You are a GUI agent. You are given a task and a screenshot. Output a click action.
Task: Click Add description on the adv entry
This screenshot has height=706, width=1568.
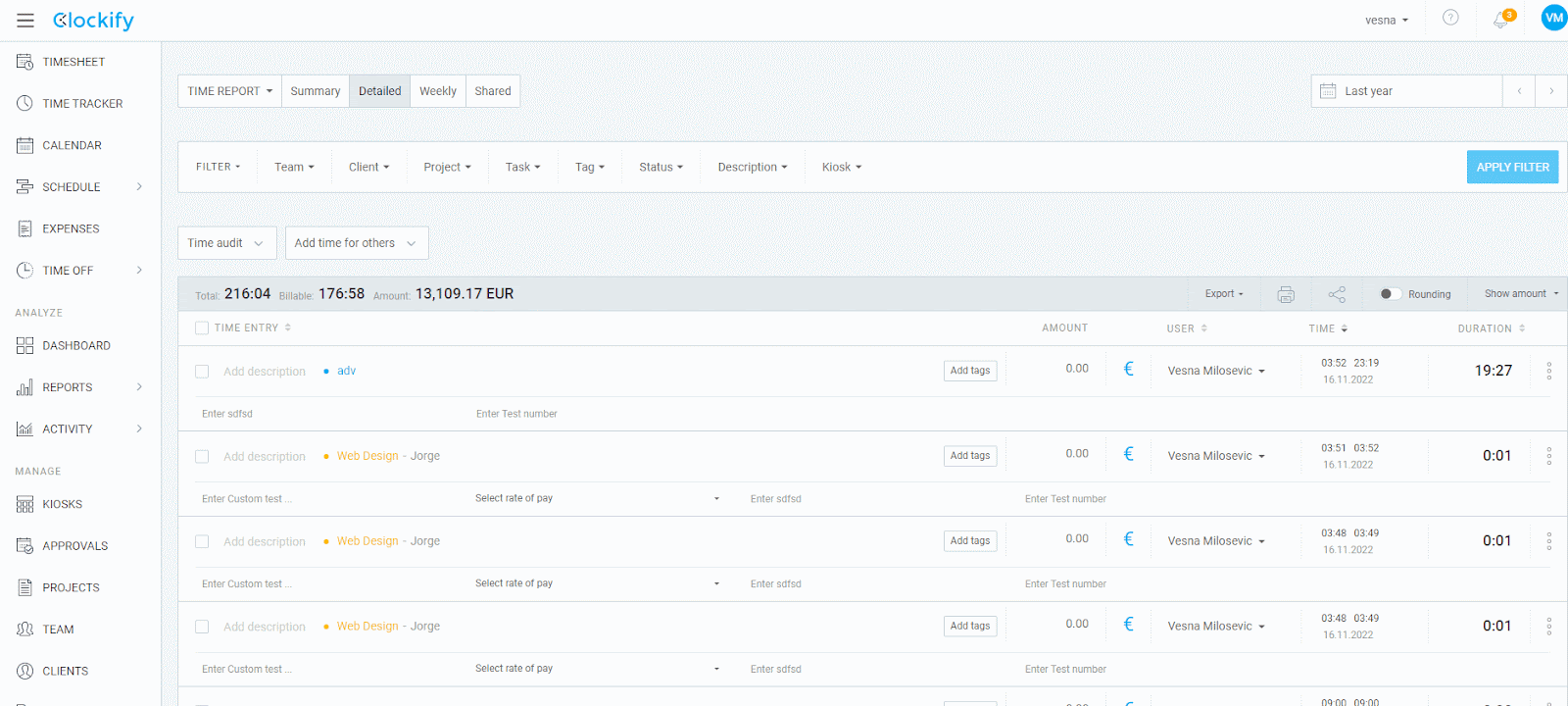tap(265, 372)
